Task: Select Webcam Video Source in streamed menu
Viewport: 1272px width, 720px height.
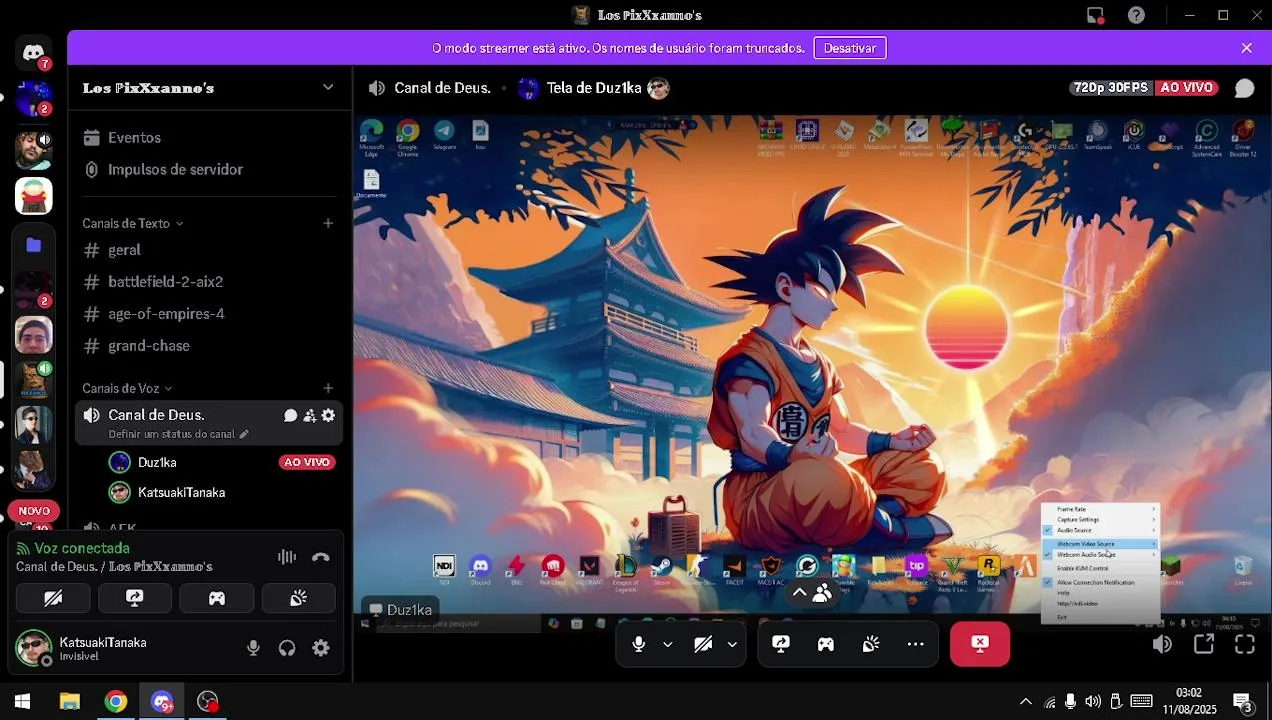Action: coord(1099,544)
